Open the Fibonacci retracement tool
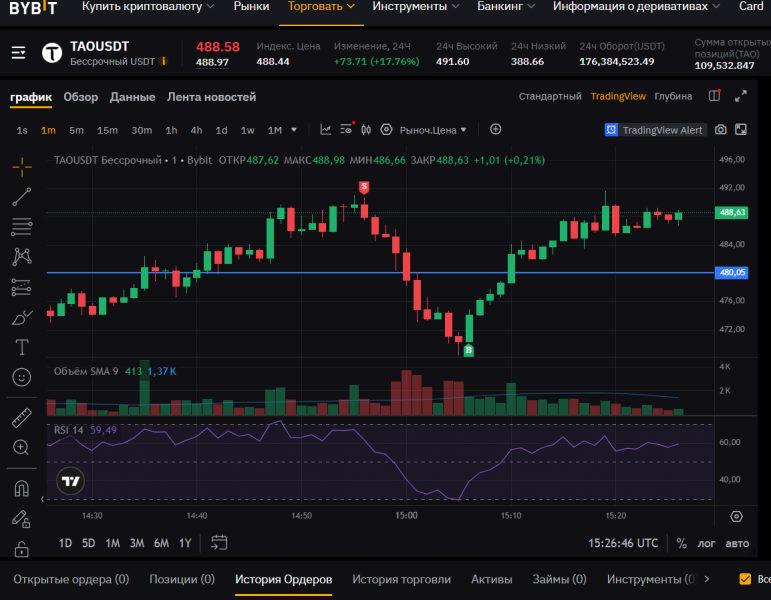Screen dimensions: 771x600 pyautogui.click(x=22, y=227)
